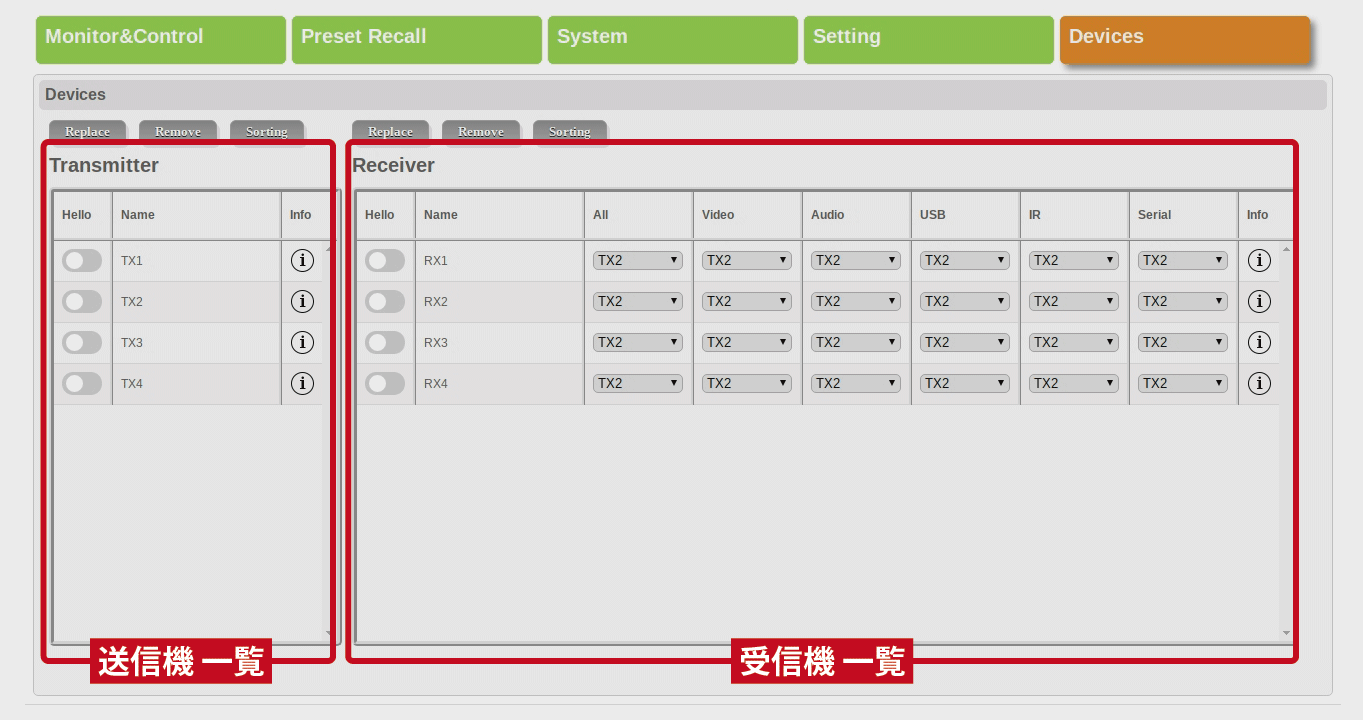Click Remove button above Receiver list
The height and width of the screenshot is (720, 1363).
481,132
